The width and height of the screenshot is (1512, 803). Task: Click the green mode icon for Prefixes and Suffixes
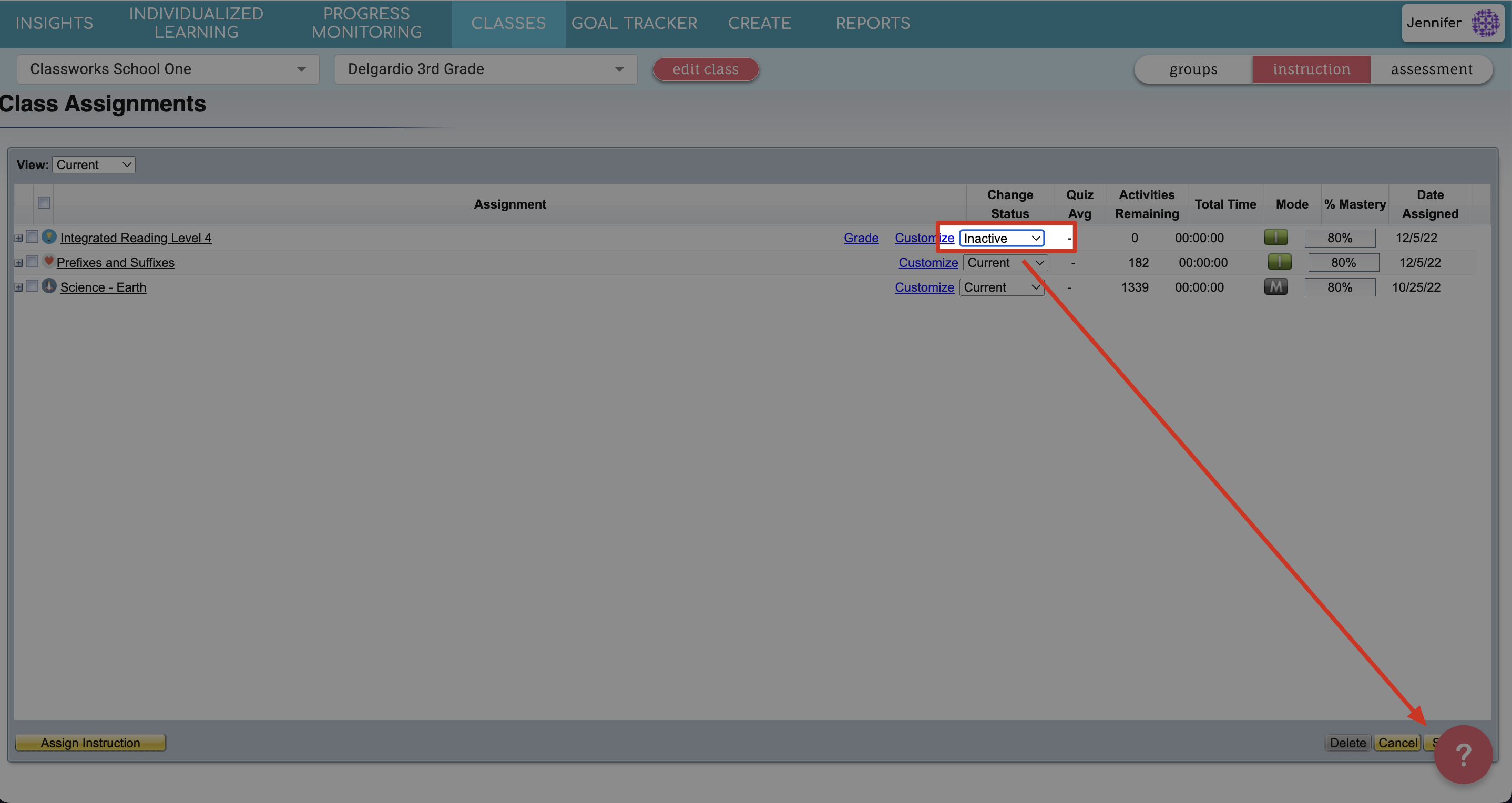pos(1279,262)
